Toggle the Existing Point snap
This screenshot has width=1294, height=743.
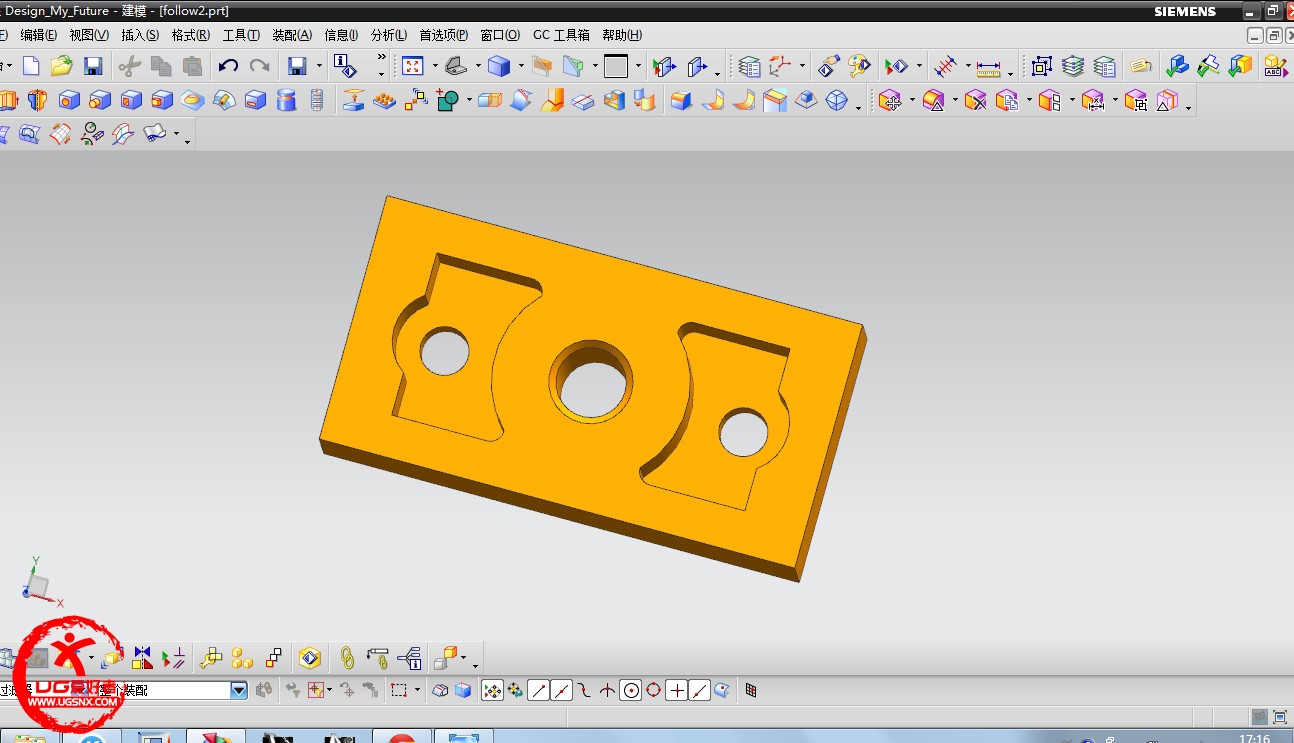click(x=676, y=690)
